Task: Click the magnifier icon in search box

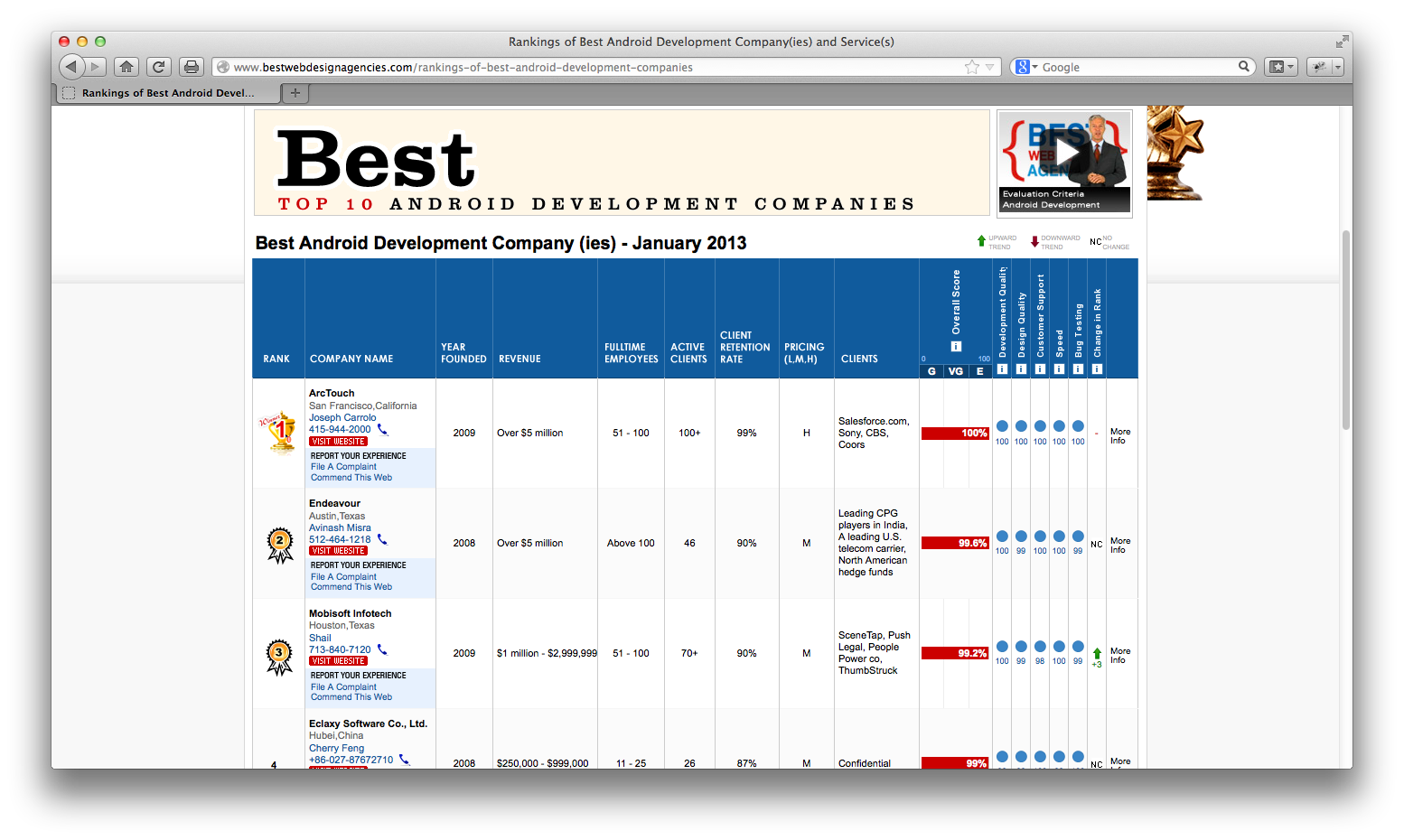Action: (1244, 66)
